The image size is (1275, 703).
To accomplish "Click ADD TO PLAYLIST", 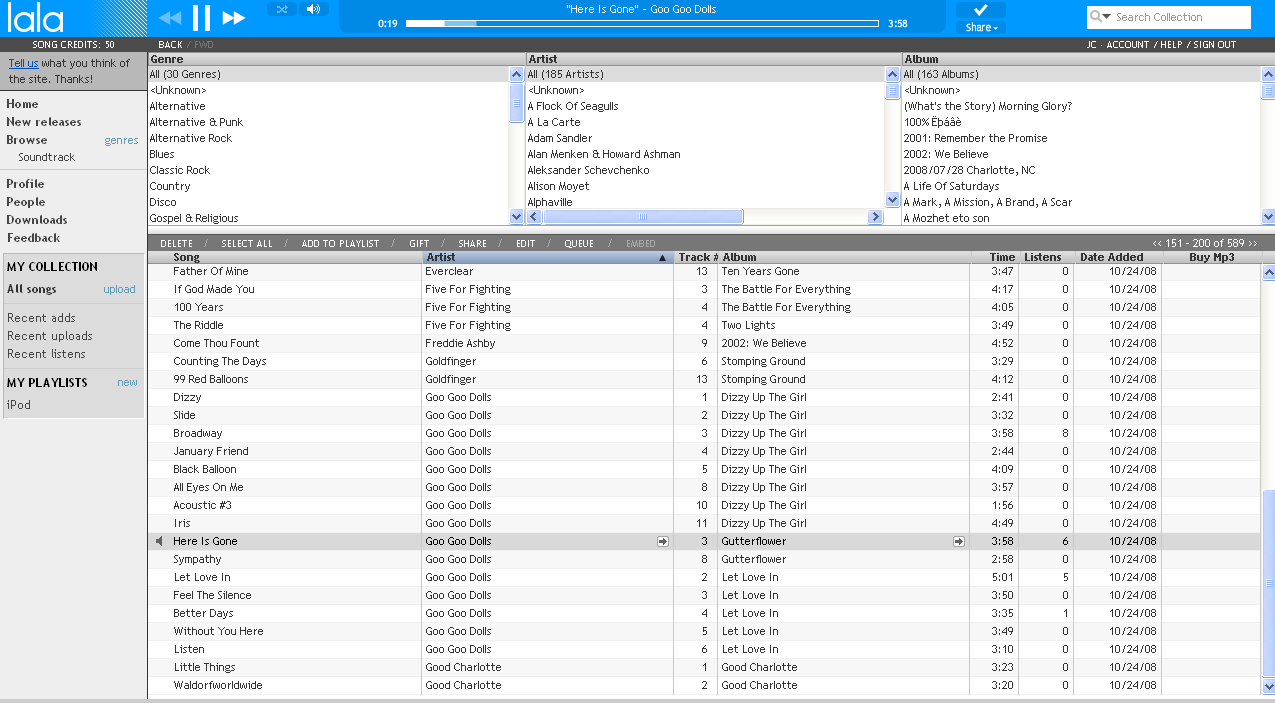I will coord(341,244).
